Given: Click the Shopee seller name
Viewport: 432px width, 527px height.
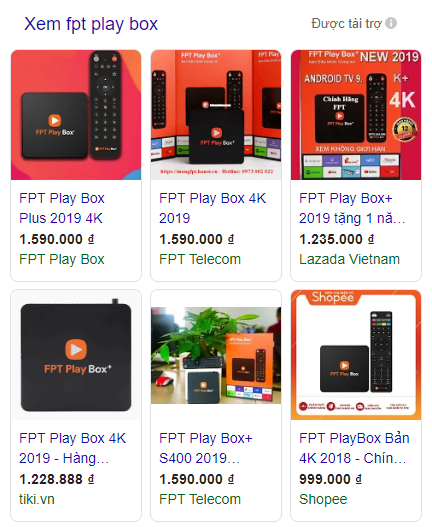Looking at the screenshot, I should pyautogui.click(x=323, y=499).
